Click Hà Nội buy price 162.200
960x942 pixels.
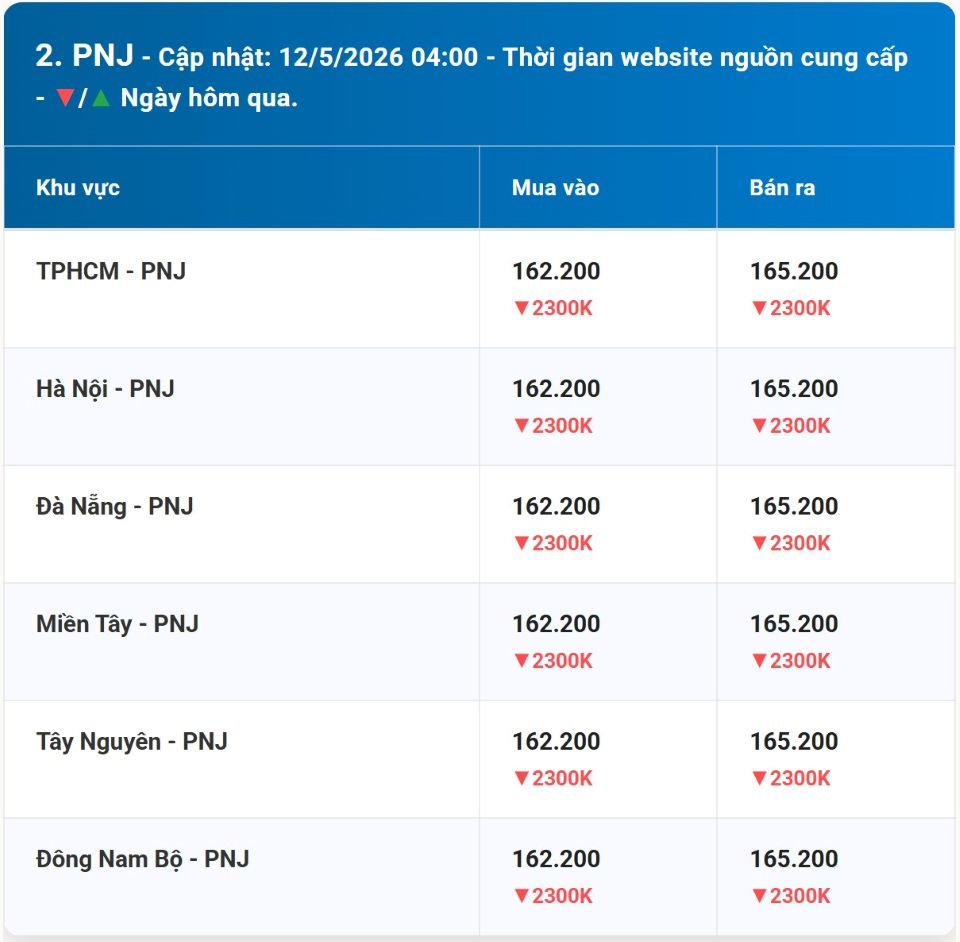coord(556,389)
